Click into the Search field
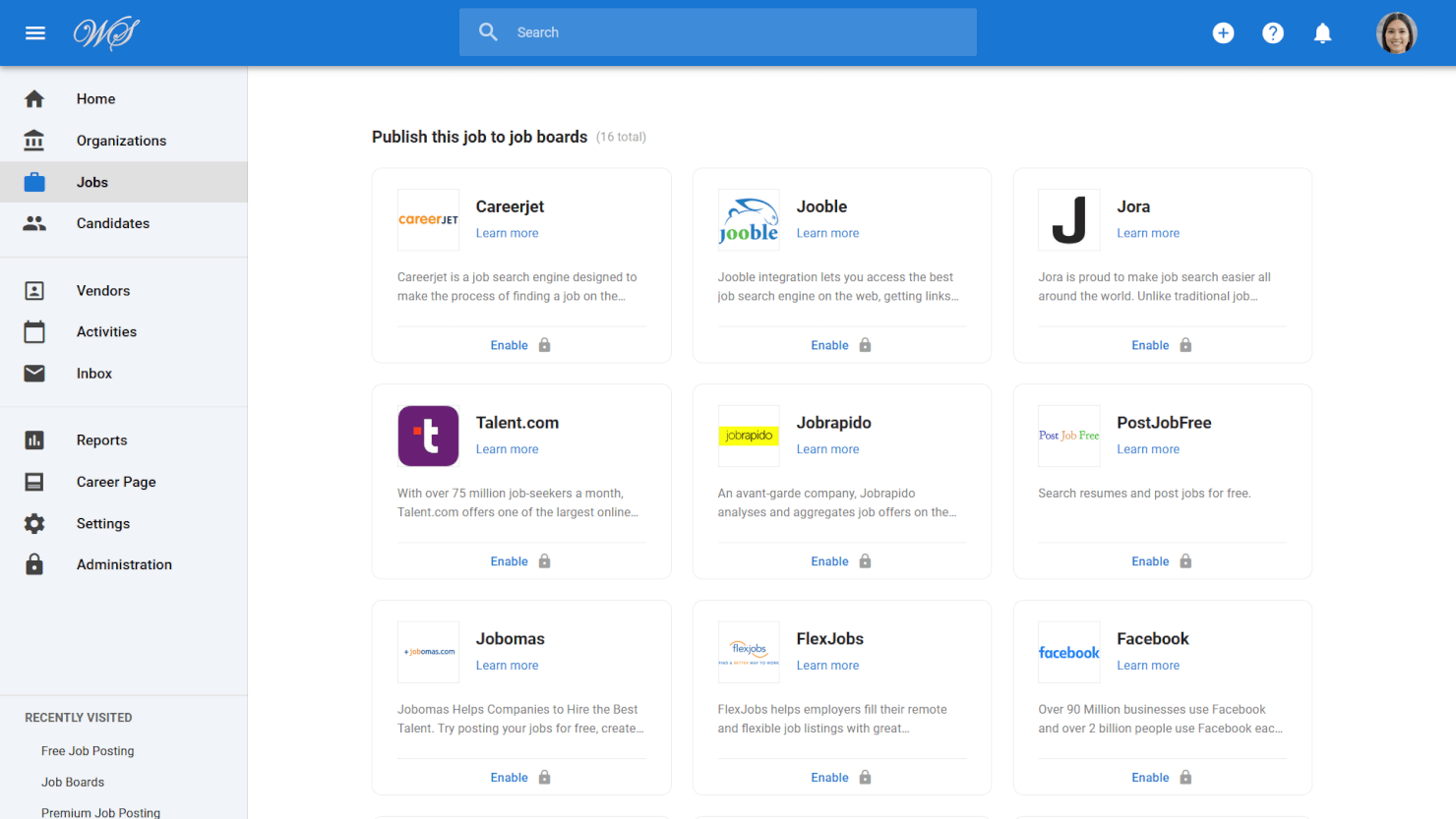 click(x=718, y=32)
